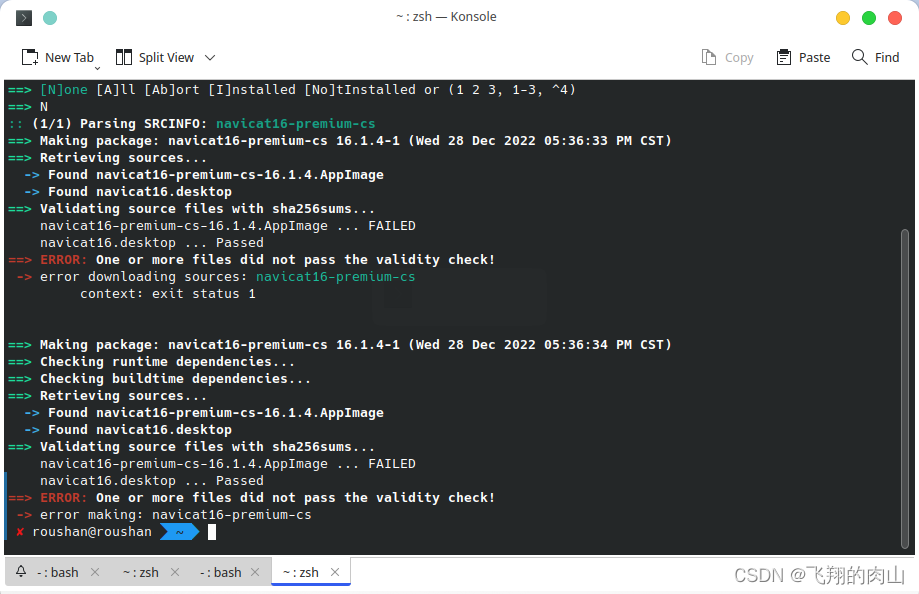Image resolution: width=919 pixels, height=594 pixels.
Task: Click 'Checking buildtime dependencies...' line
Action: (175, 379)
